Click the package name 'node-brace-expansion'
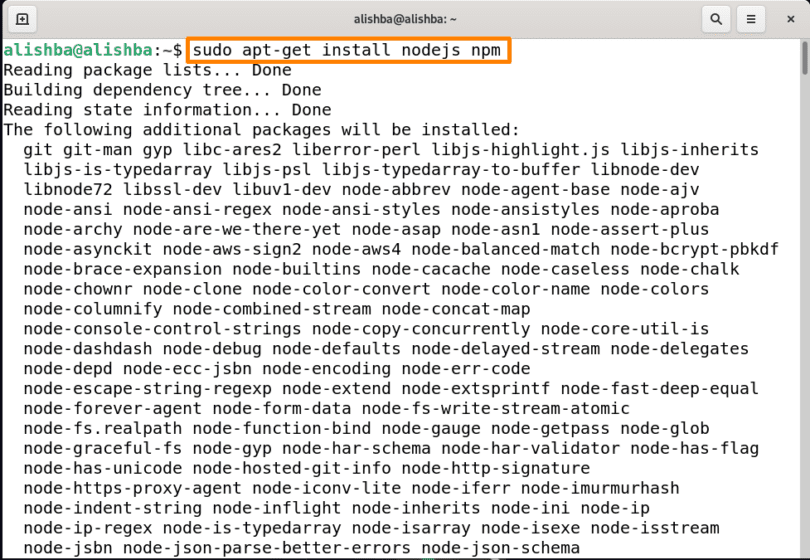The image size is (810, 560). 122,269
